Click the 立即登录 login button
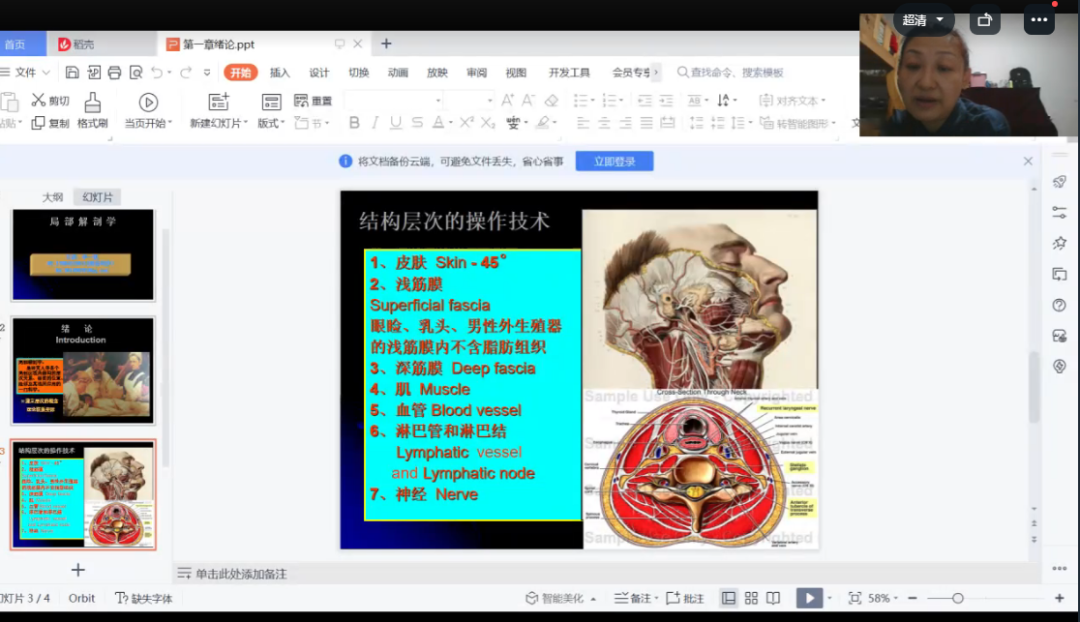The image size is (1080, 622). coord(614,161)
